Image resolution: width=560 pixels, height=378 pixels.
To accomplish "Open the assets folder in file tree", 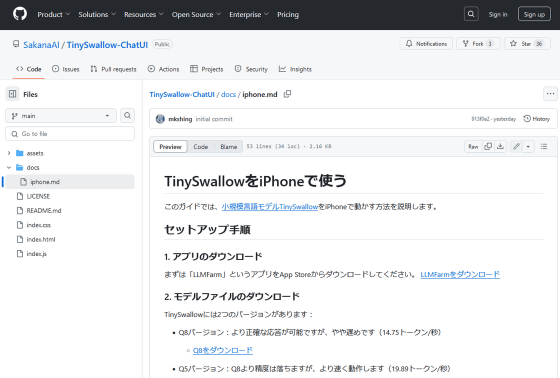I will coord(35,153).
